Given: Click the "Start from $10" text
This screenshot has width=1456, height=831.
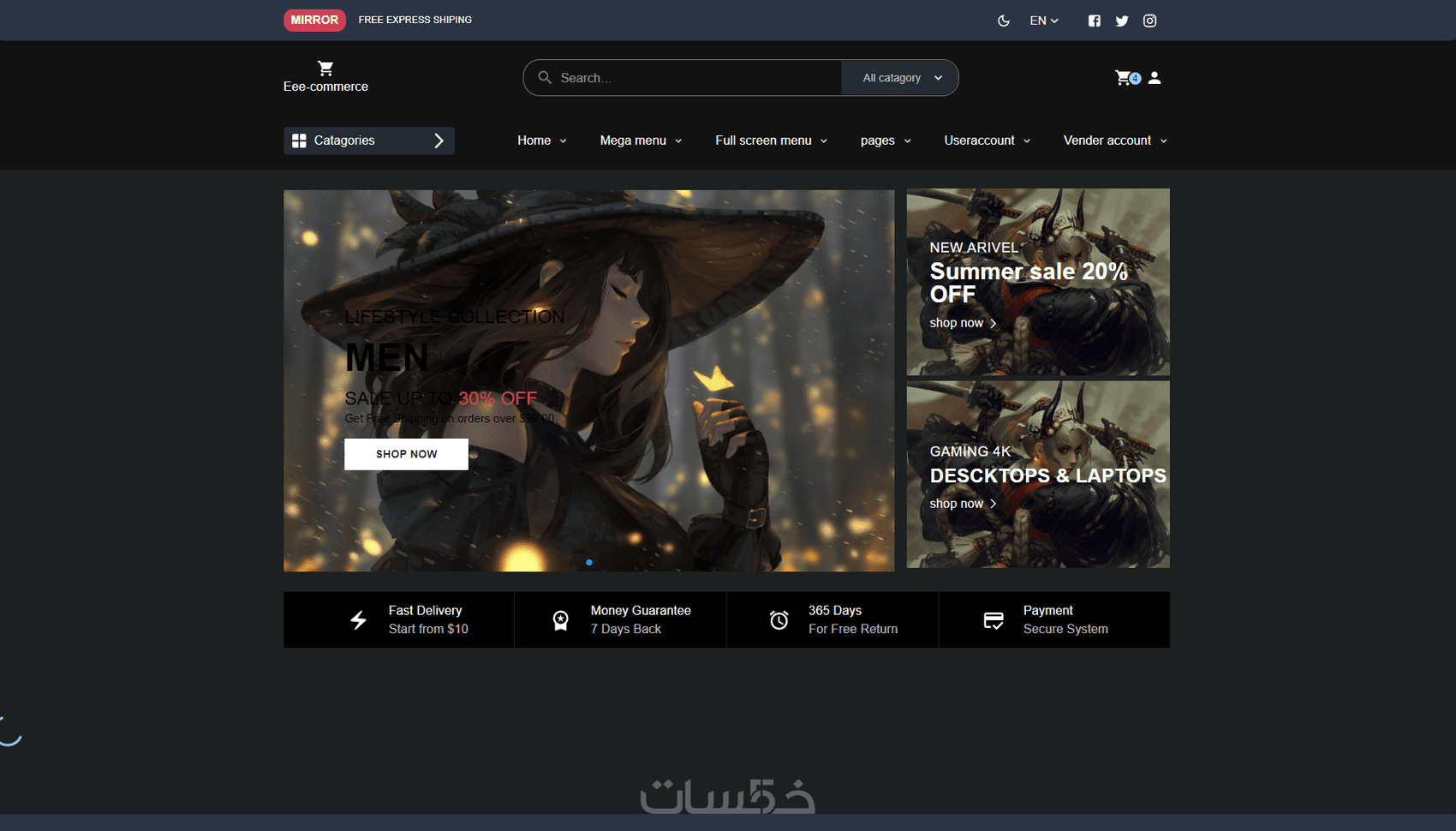Looking at the screenshot, I should [428, 629].
